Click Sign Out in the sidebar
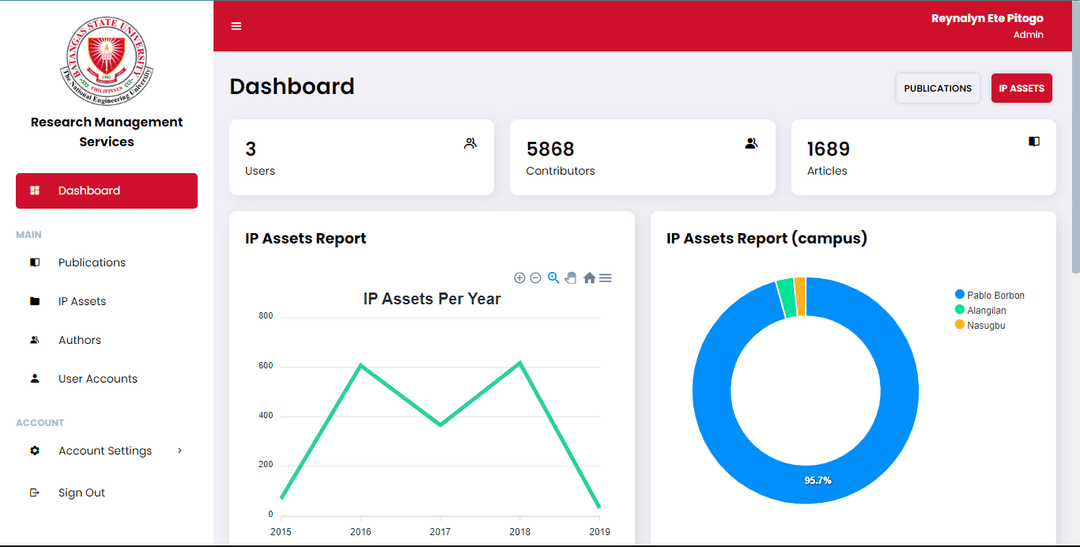 81,493
